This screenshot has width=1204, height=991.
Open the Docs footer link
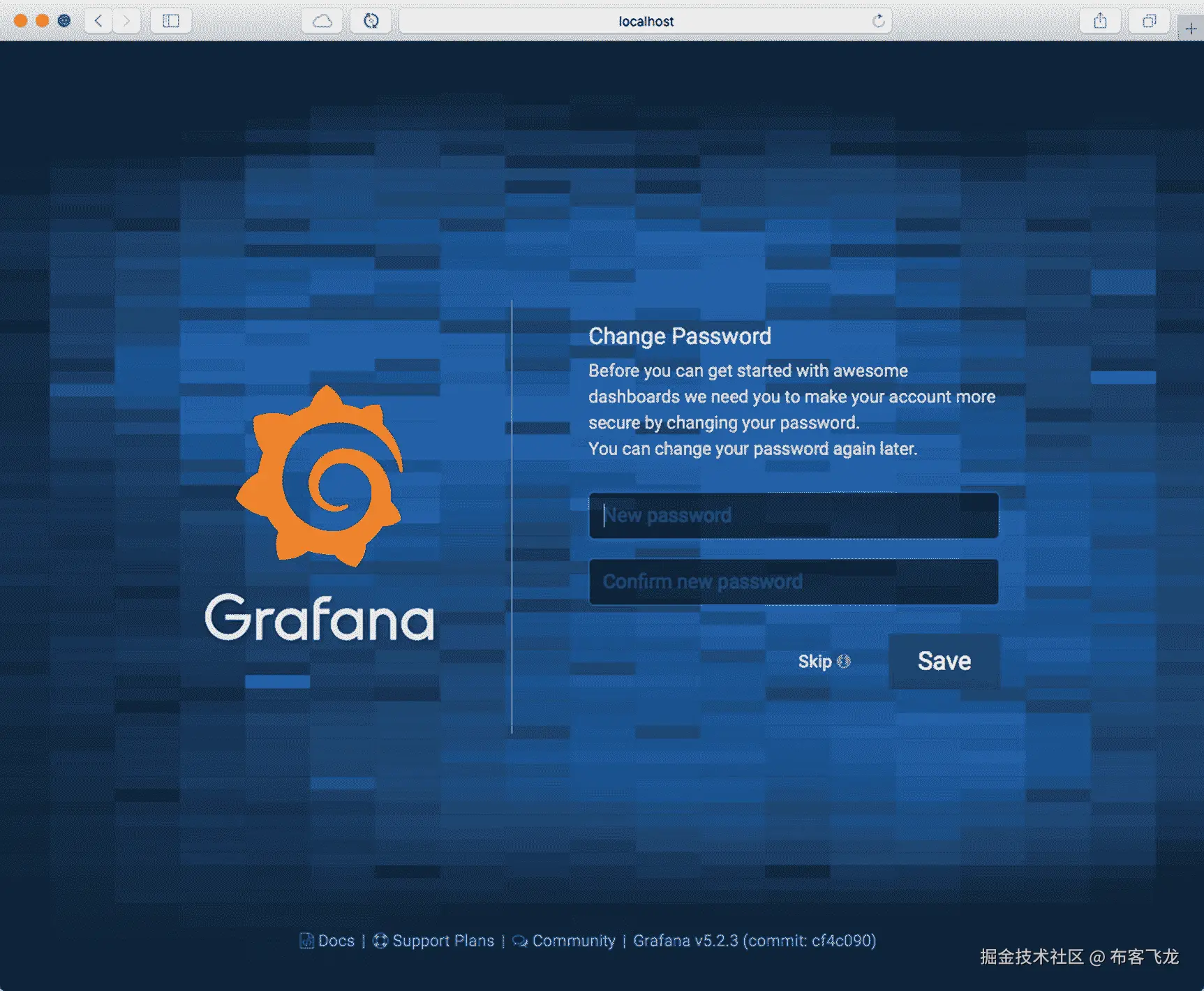click(x=327, y=941)
